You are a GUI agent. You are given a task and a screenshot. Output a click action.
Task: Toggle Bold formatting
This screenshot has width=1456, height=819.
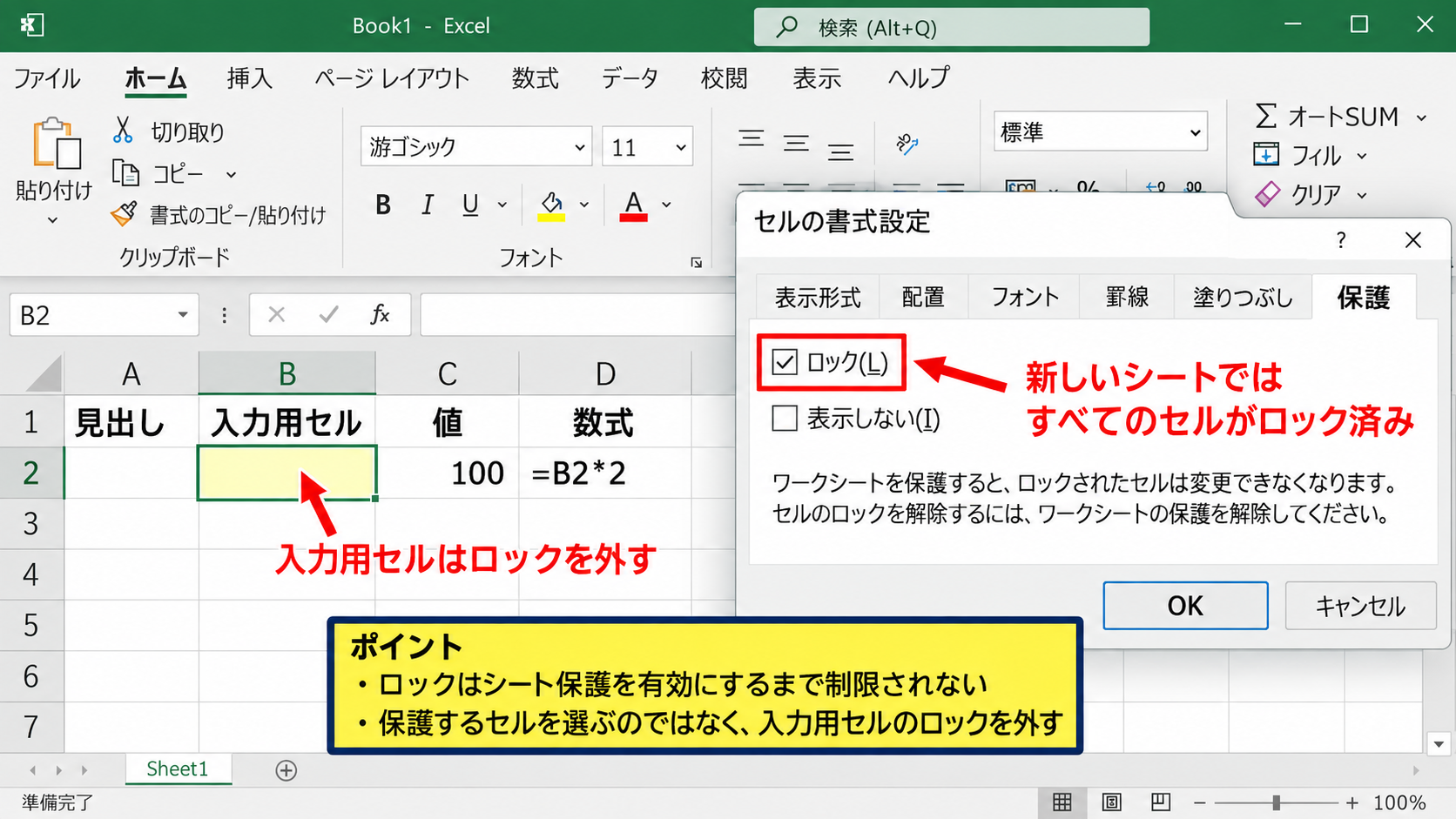(382, 205)
